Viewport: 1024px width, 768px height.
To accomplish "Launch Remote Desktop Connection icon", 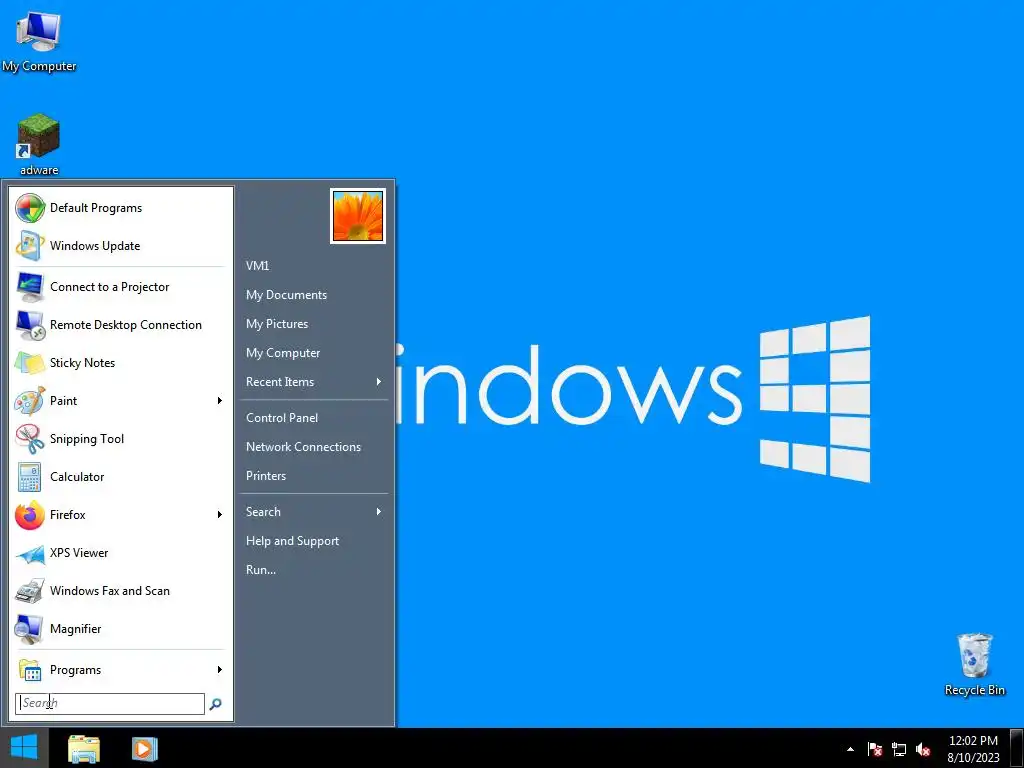I will coord(30,325).
